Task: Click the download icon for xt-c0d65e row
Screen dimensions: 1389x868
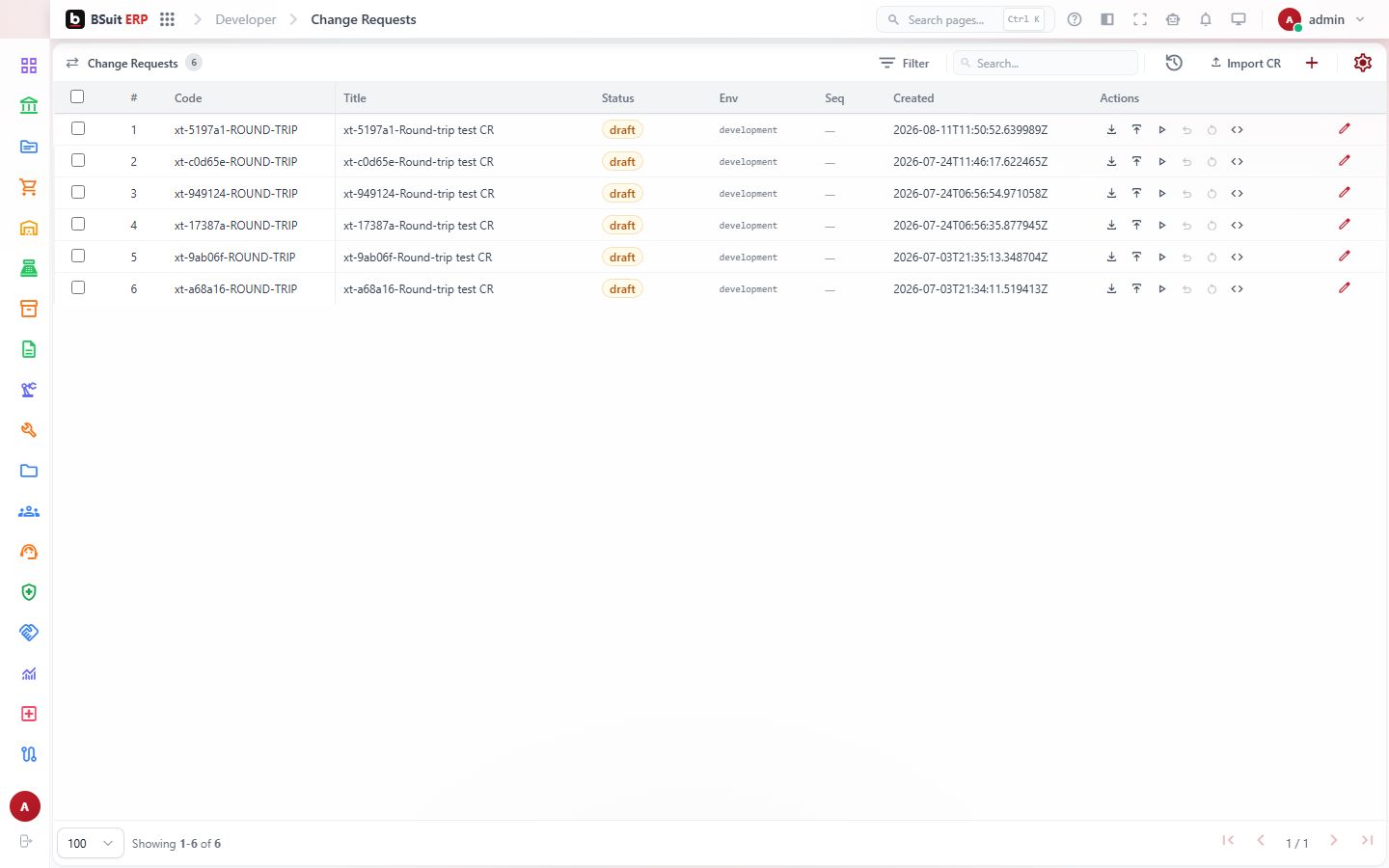Action: 1111,162
